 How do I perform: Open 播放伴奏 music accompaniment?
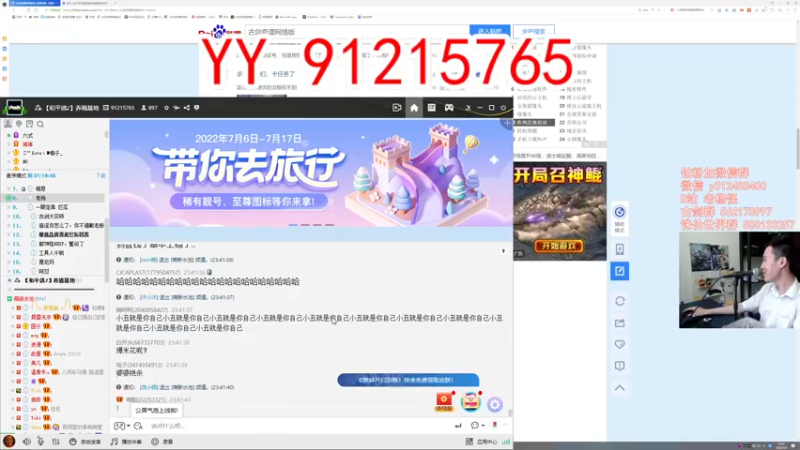[126, 441]
